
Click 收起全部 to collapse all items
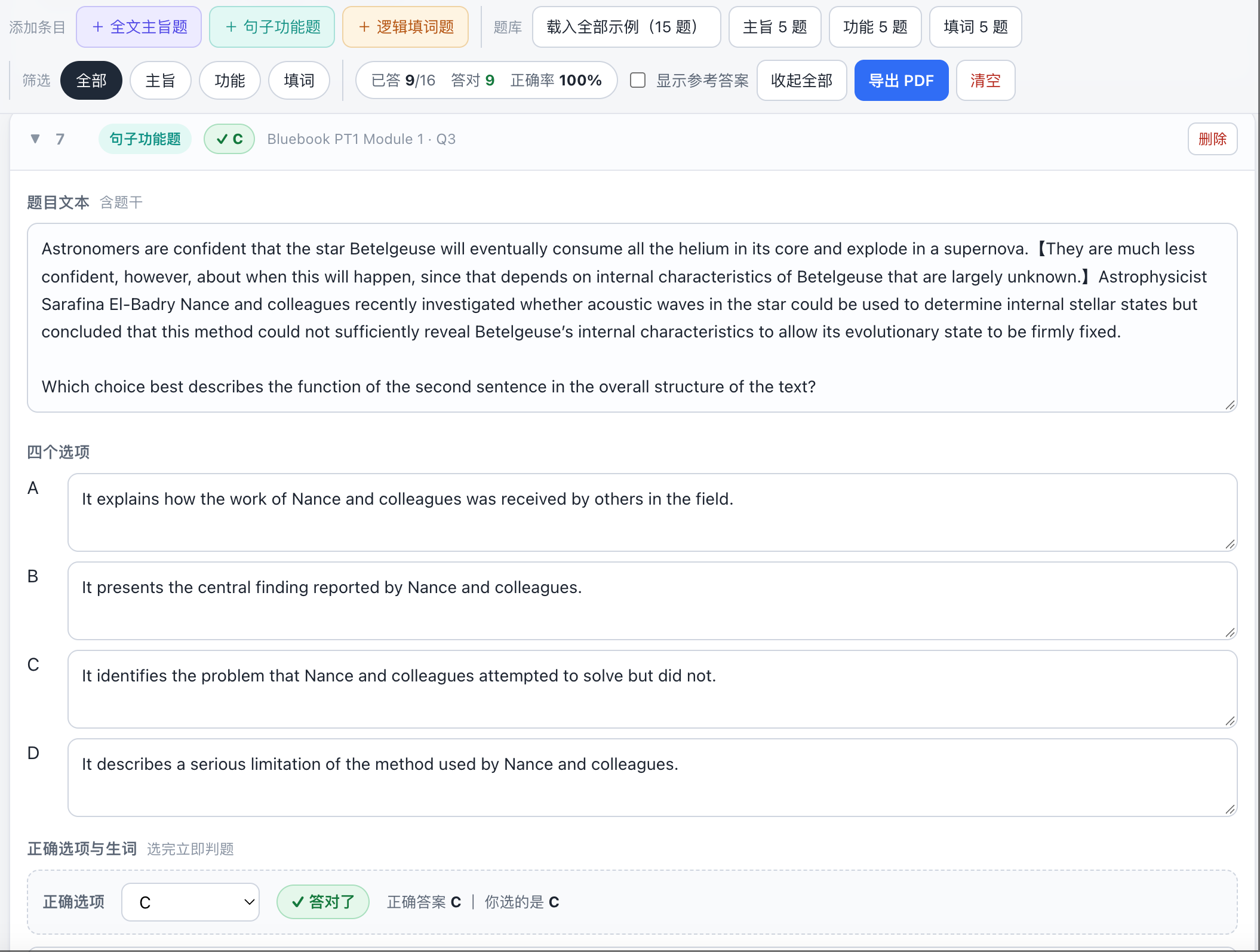click(802, 81)
